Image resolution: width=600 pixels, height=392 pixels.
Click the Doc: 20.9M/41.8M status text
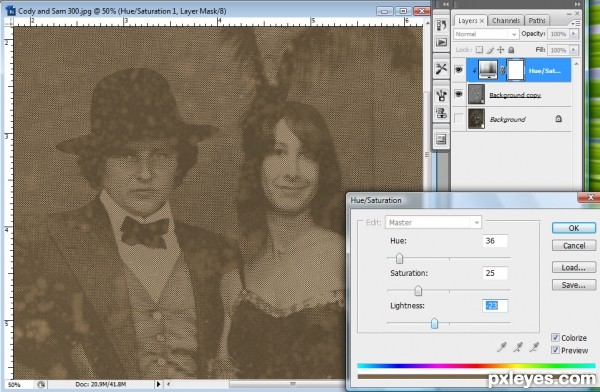click(101, 384)
